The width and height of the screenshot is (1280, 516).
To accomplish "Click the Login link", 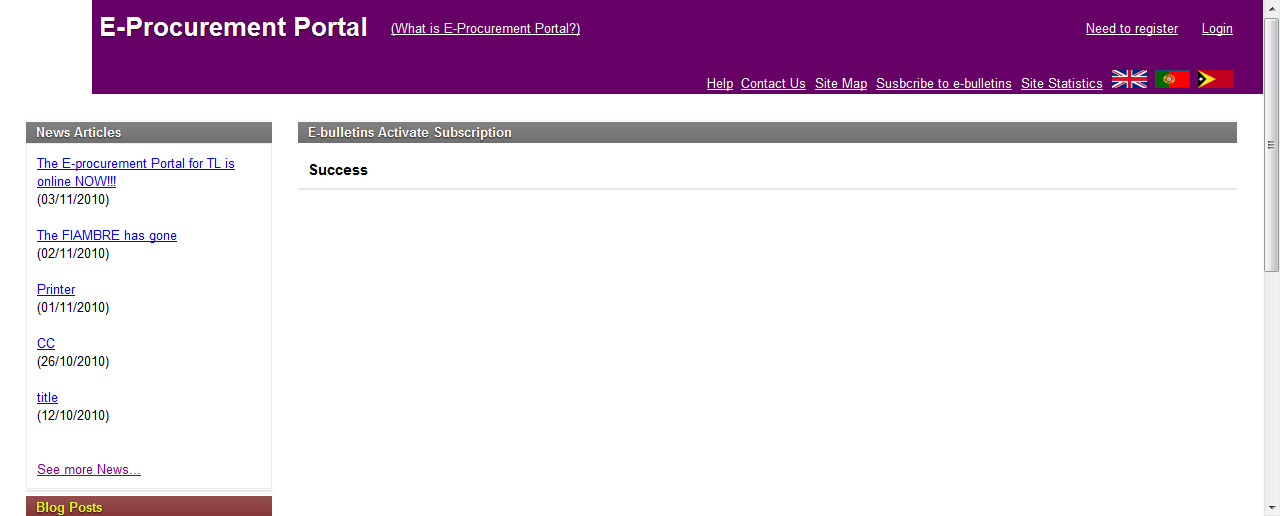I will (x=1217, y=29).
